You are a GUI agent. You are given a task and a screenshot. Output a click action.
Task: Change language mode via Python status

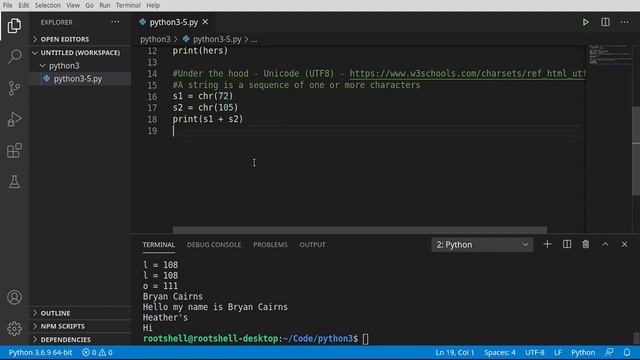tap(583, 353)
